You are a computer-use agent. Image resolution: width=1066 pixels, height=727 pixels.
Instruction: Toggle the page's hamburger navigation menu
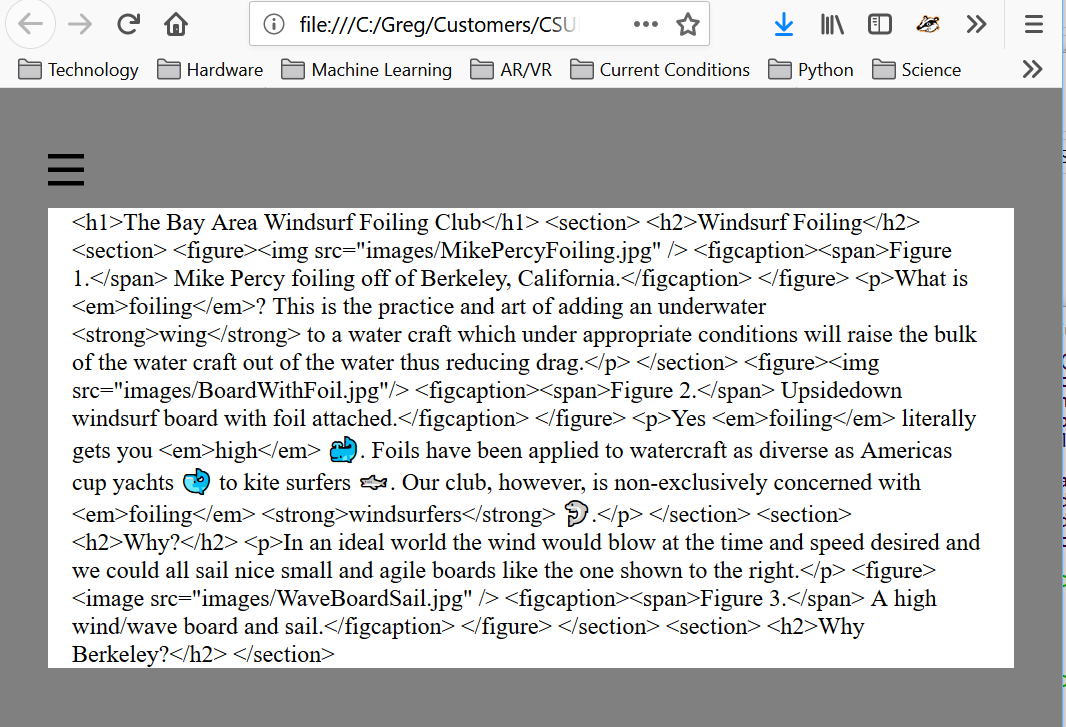coord(66,170)
